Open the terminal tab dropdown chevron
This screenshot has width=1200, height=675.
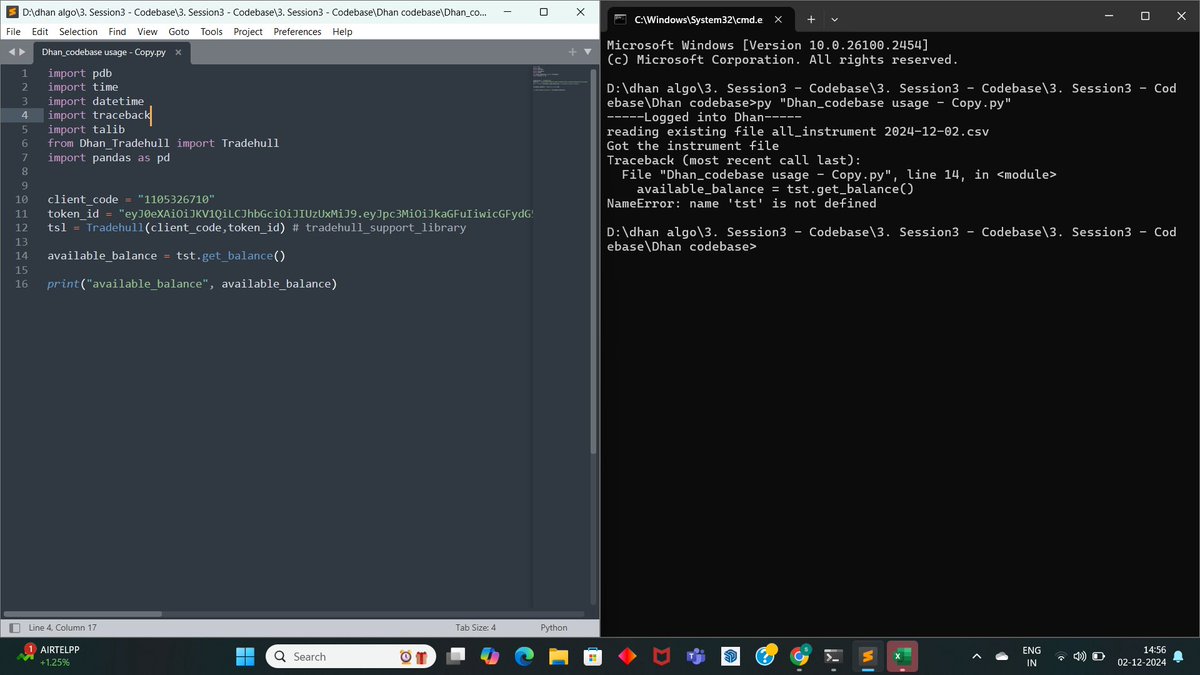click(x=835, y=18)
